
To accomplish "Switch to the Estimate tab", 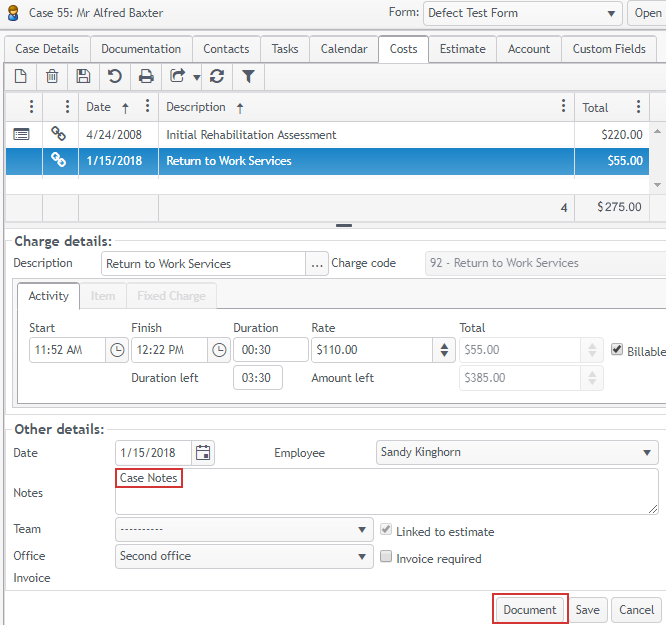I will click(462, 48).
